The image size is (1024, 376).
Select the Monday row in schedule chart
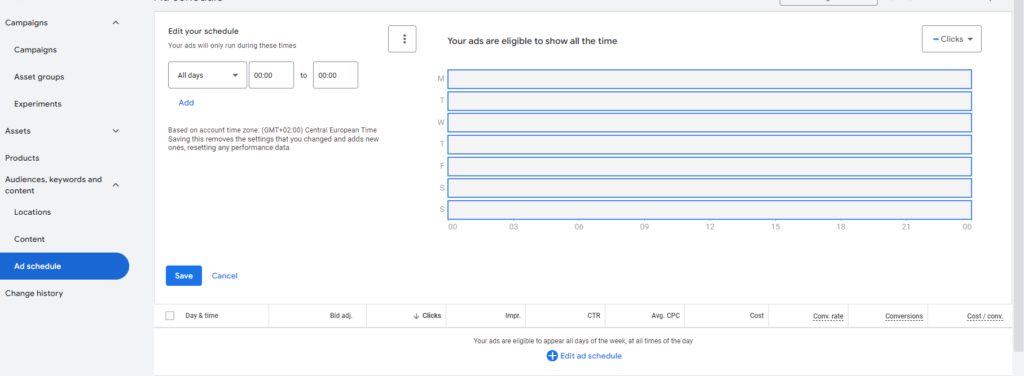pos(709,79)
